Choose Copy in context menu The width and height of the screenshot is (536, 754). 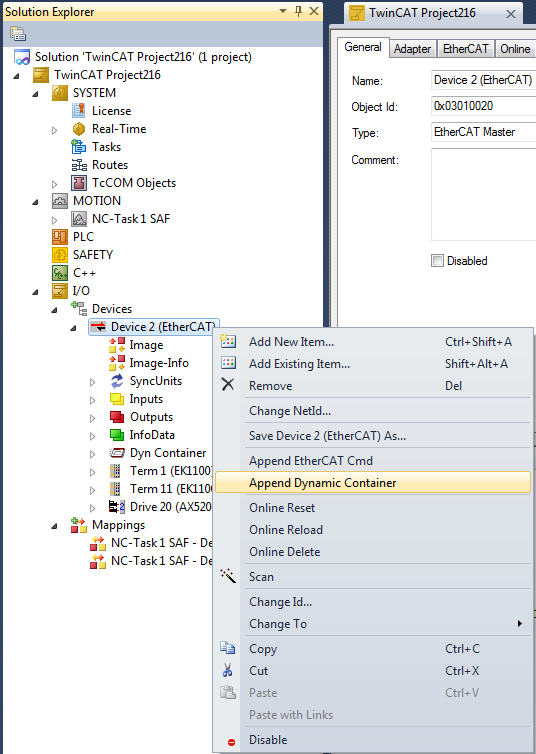(373, 649)
